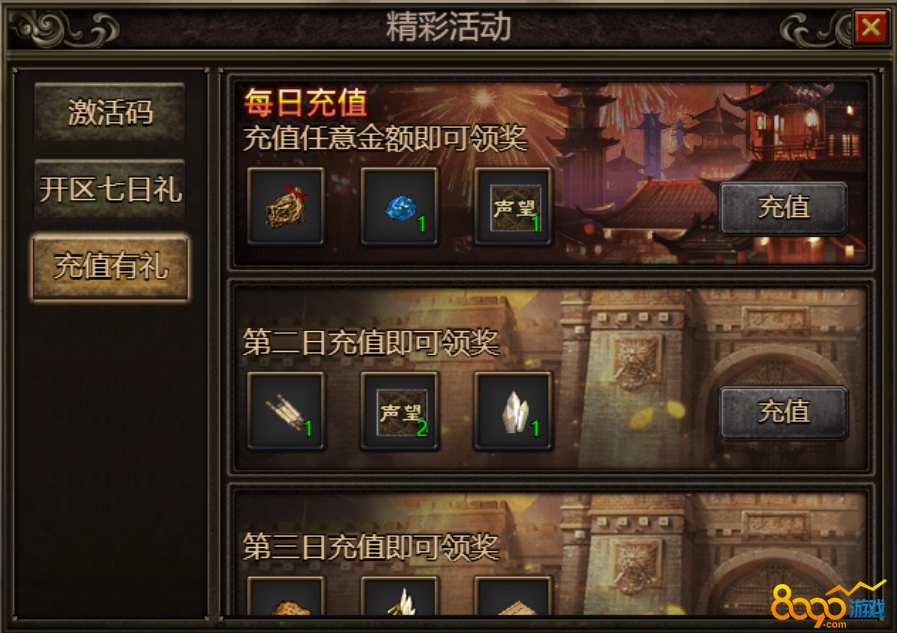Click the third reward slot in day three row
This screenshot has width=897, height=633.
point(513,596)
